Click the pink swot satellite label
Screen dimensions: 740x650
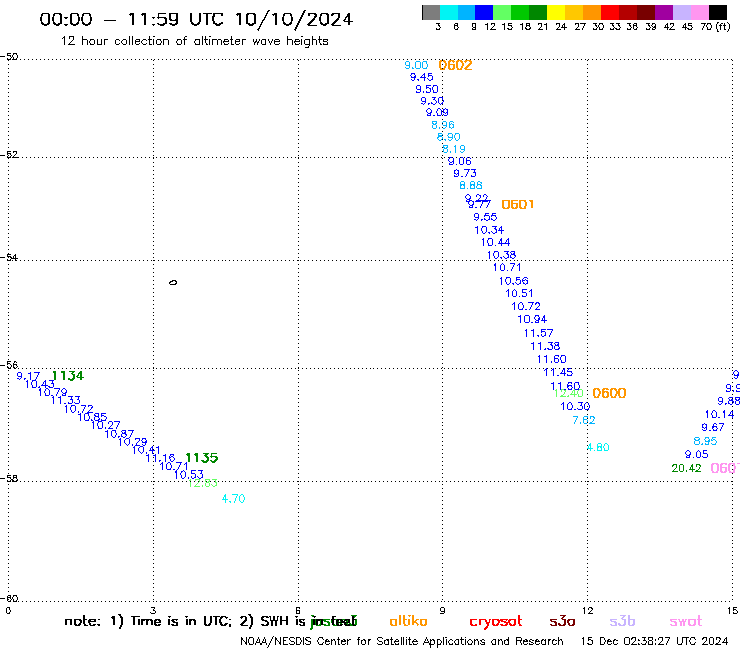[x=686, y=621]
